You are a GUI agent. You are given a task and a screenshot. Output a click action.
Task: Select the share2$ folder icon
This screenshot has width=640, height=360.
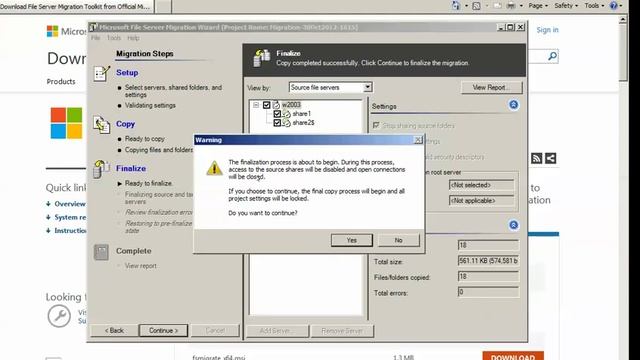[x=287, y=122]
